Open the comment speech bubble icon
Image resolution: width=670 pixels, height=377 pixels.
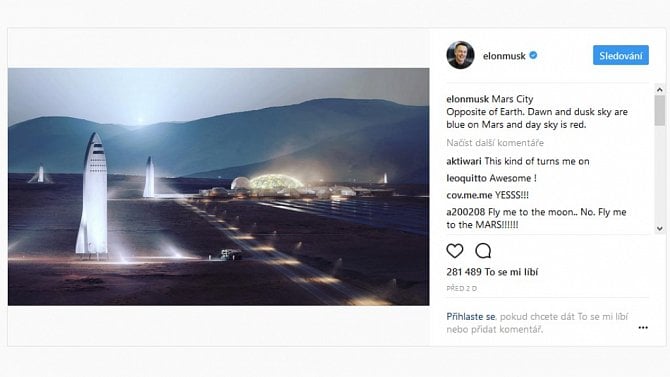(x=483, y=251)
